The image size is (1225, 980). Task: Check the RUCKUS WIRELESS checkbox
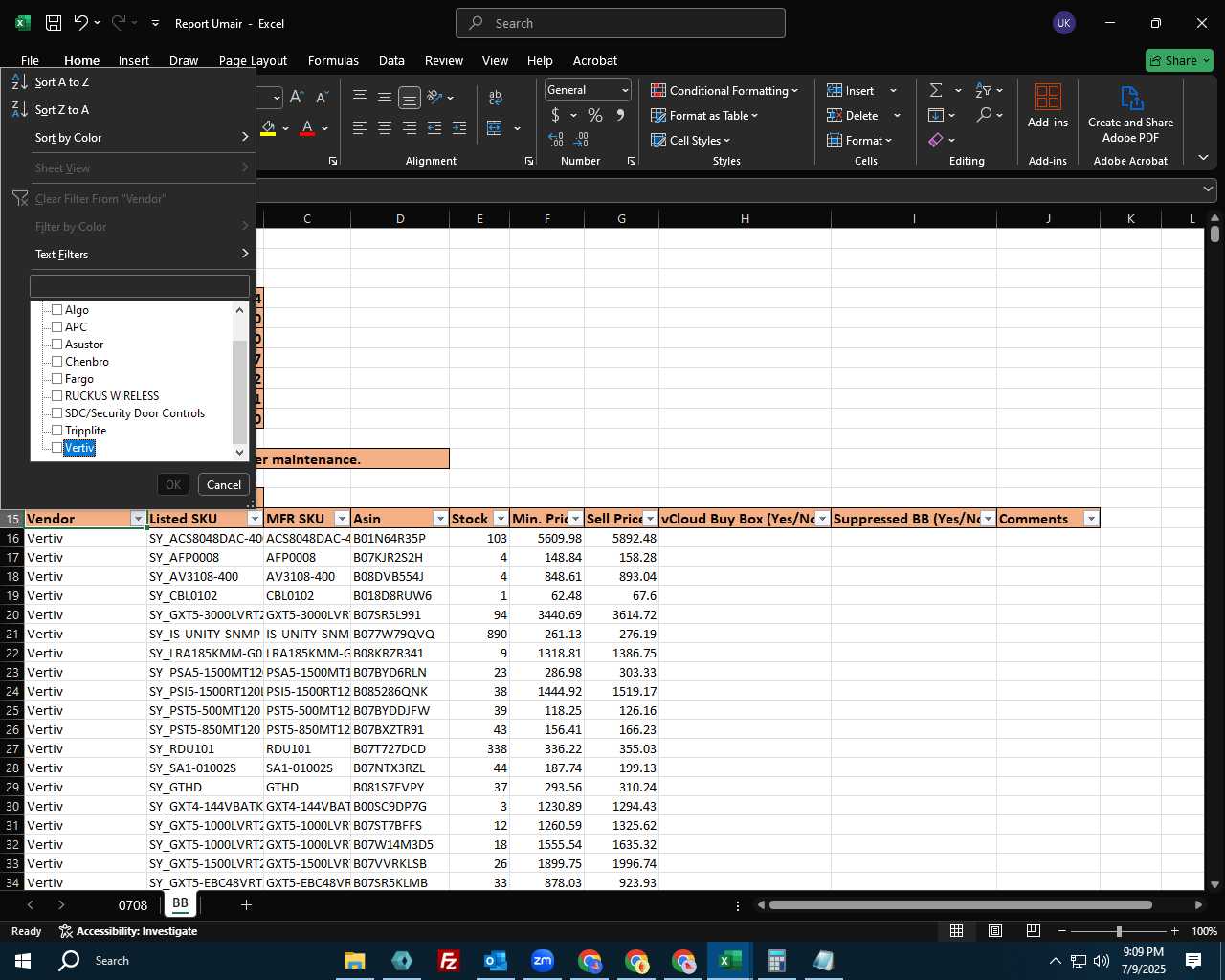tap(56, 396)
